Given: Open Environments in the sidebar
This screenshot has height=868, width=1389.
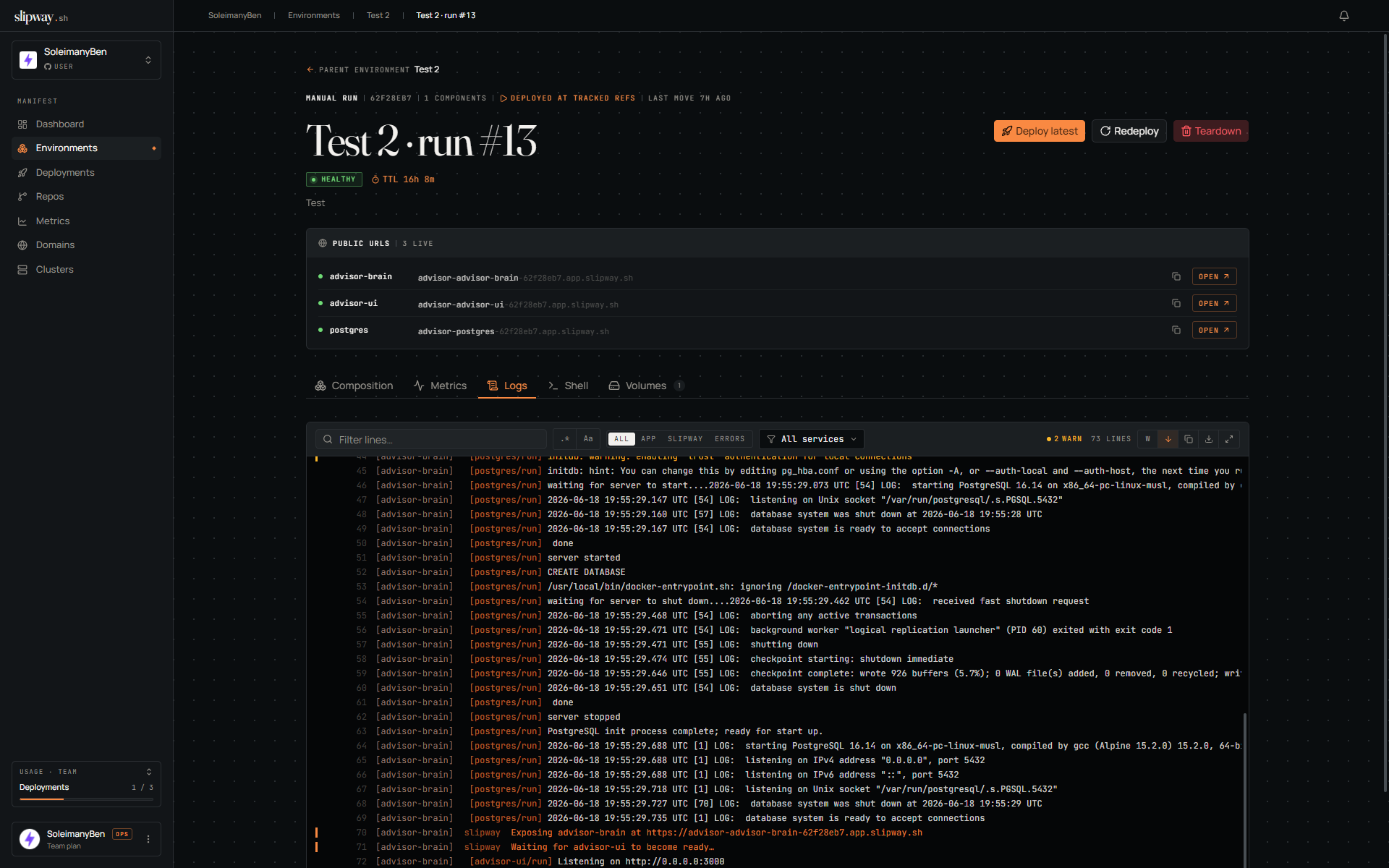Looking at the screenshot, I should tap(86, 148).
